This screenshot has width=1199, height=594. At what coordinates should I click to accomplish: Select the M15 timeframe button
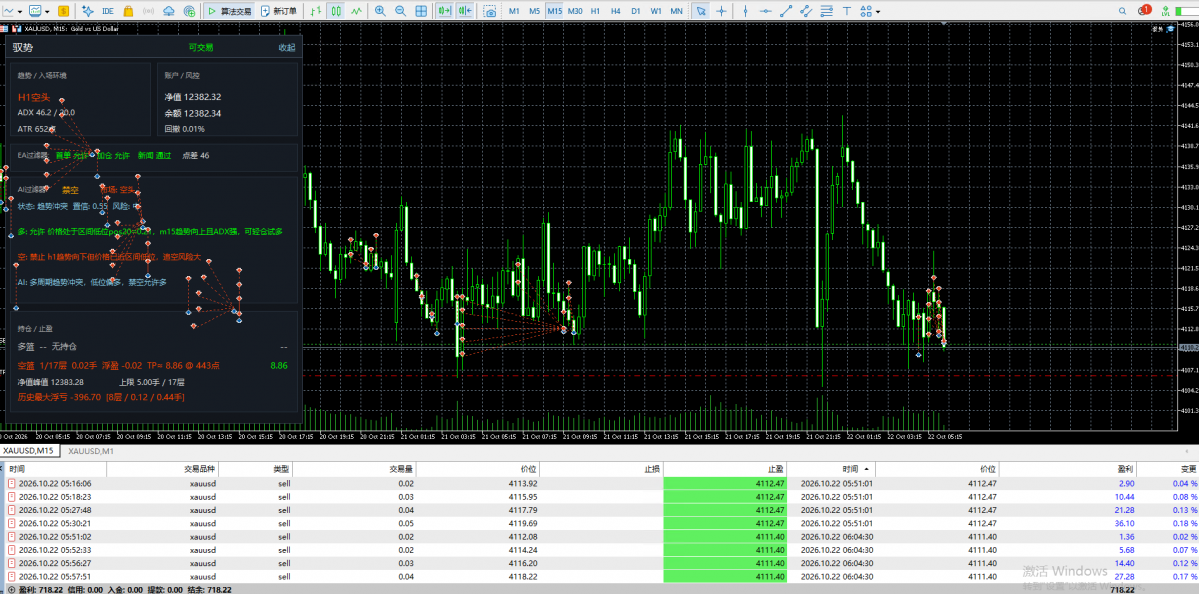click(x=554, y=11)
